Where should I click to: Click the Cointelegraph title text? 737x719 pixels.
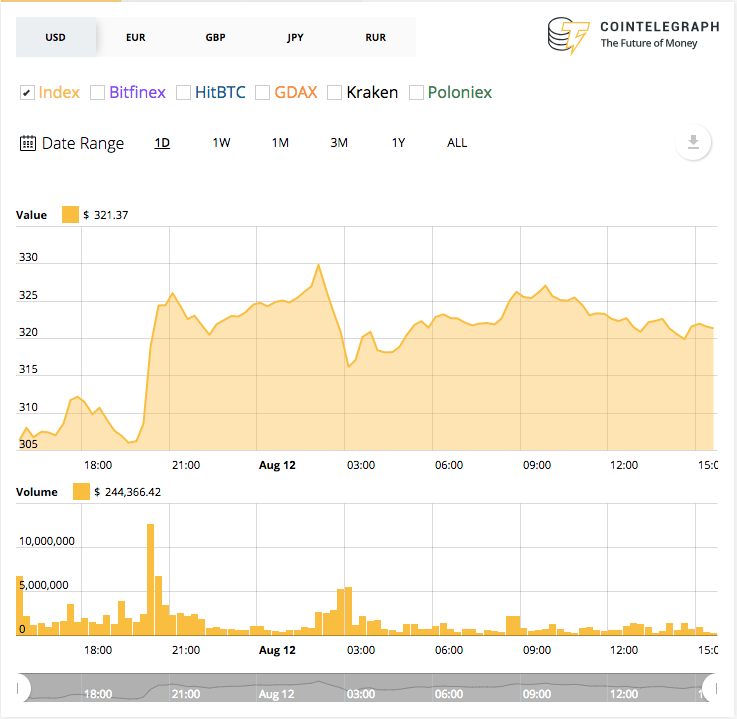[660, 27]
